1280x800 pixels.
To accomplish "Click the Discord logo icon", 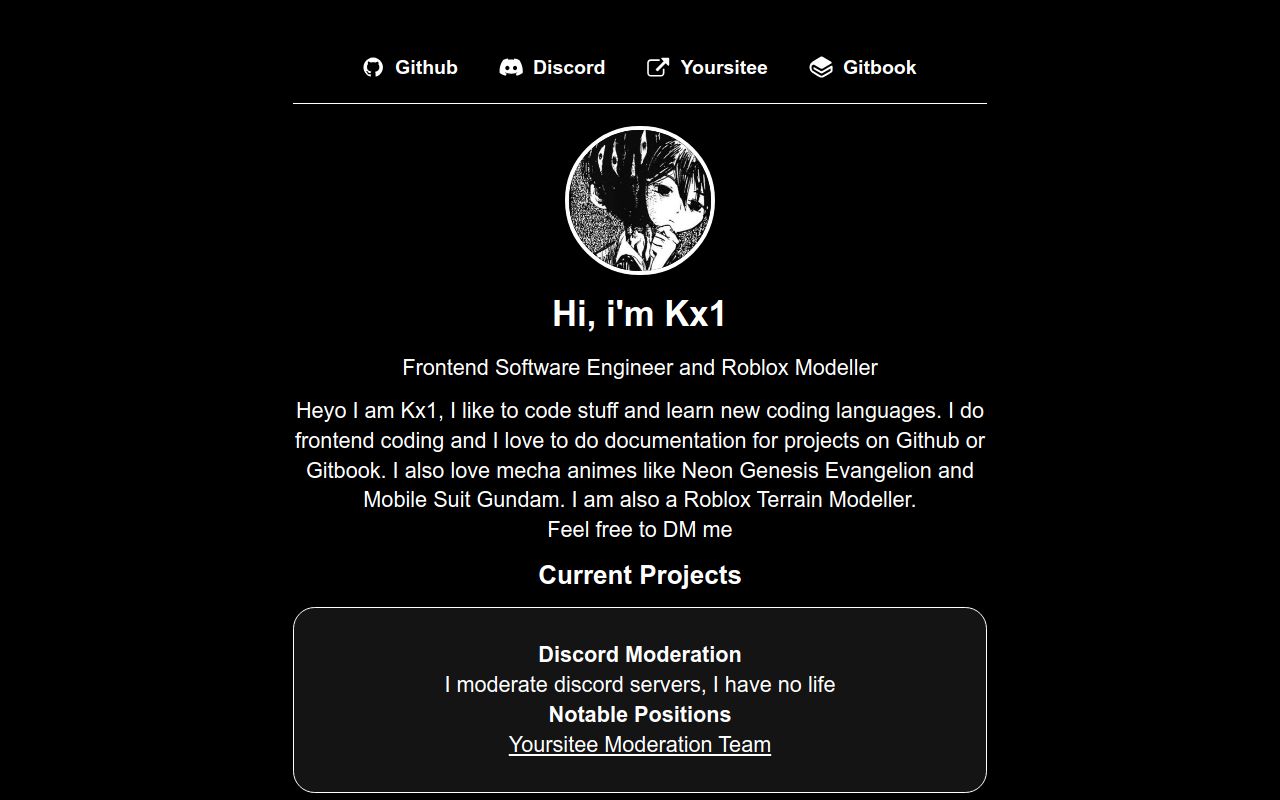I will (511, 67).
